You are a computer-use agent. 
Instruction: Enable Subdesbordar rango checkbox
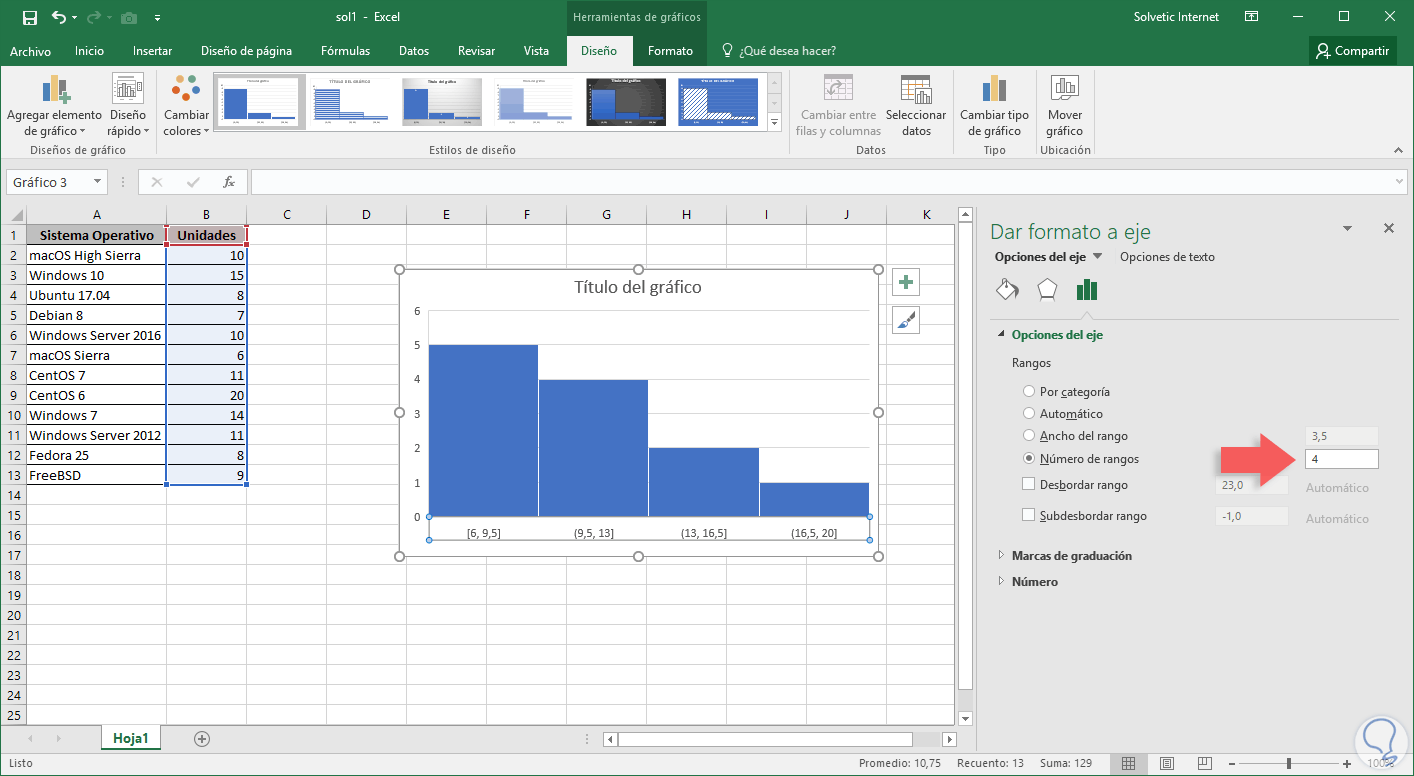(x=1029, y=516)
